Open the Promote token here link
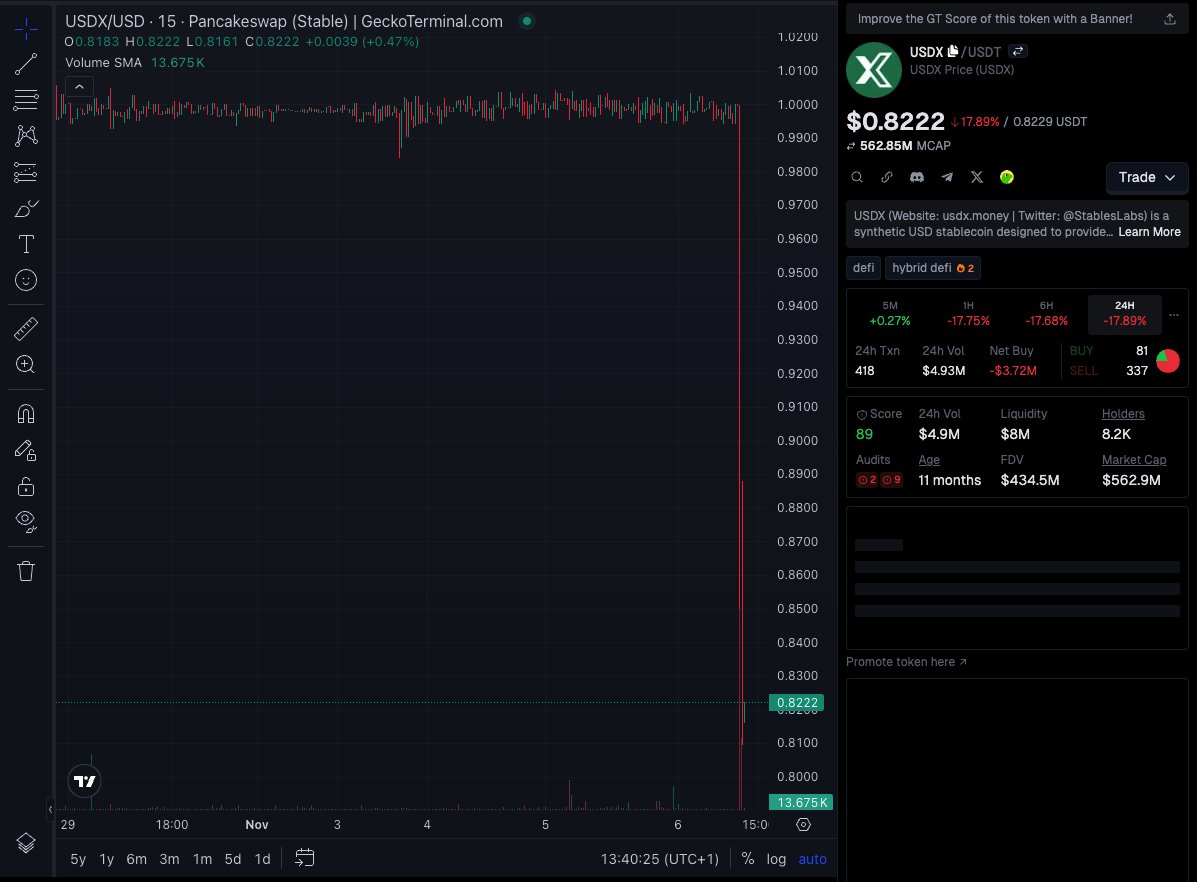The width and height of the screenshot is (1197, 882). 906,662
